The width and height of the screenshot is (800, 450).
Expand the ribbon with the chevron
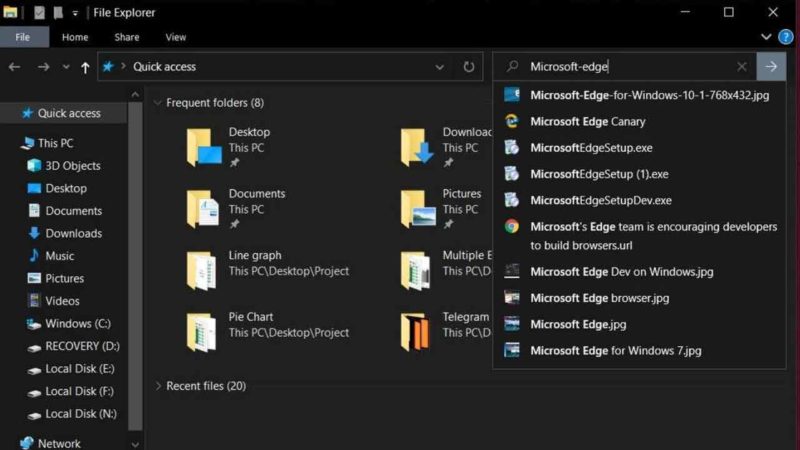pyautogui.click(x=766, y=37)
